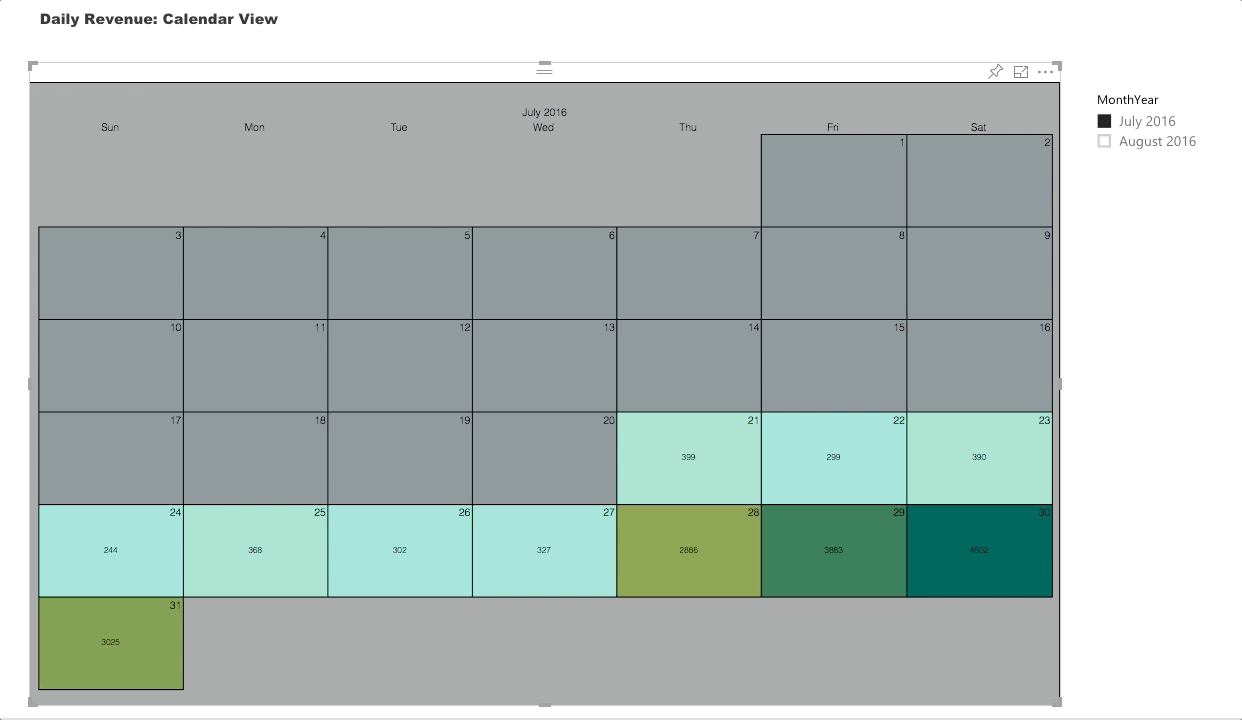Click the July 21 cell with 399
This screenshot has height=720, width=1242.
pyautogui.click(x=688, y=458)
